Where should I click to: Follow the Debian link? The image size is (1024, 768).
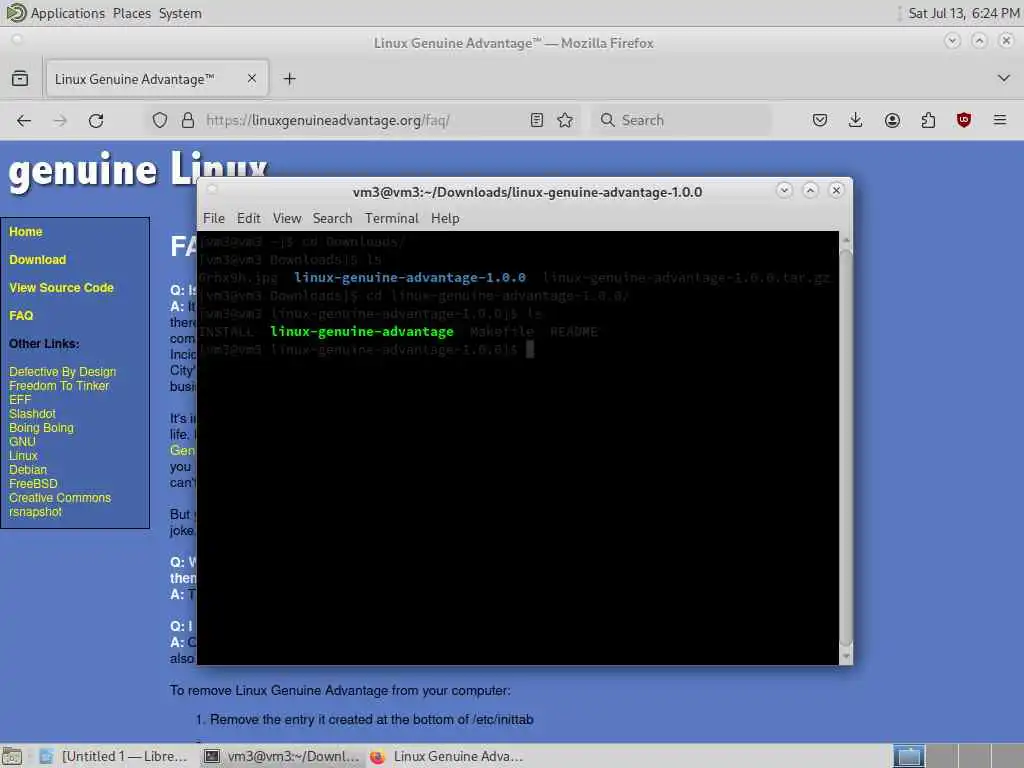[x=28, y=470]
